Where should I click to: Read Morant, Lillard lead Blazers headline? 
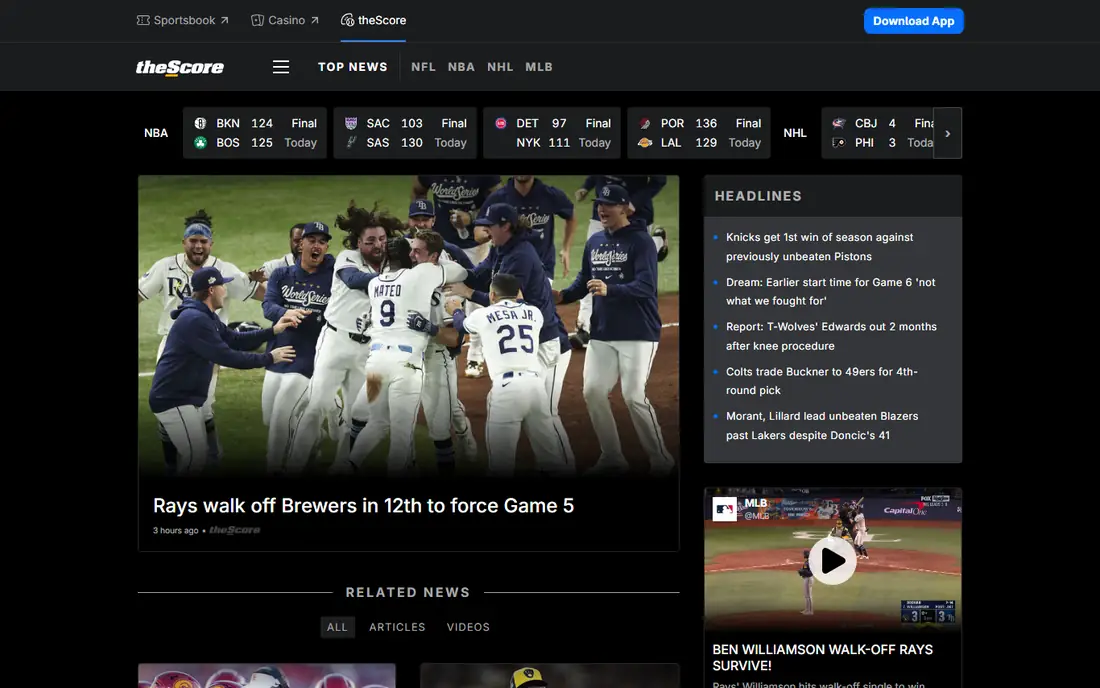pos(822,426)
